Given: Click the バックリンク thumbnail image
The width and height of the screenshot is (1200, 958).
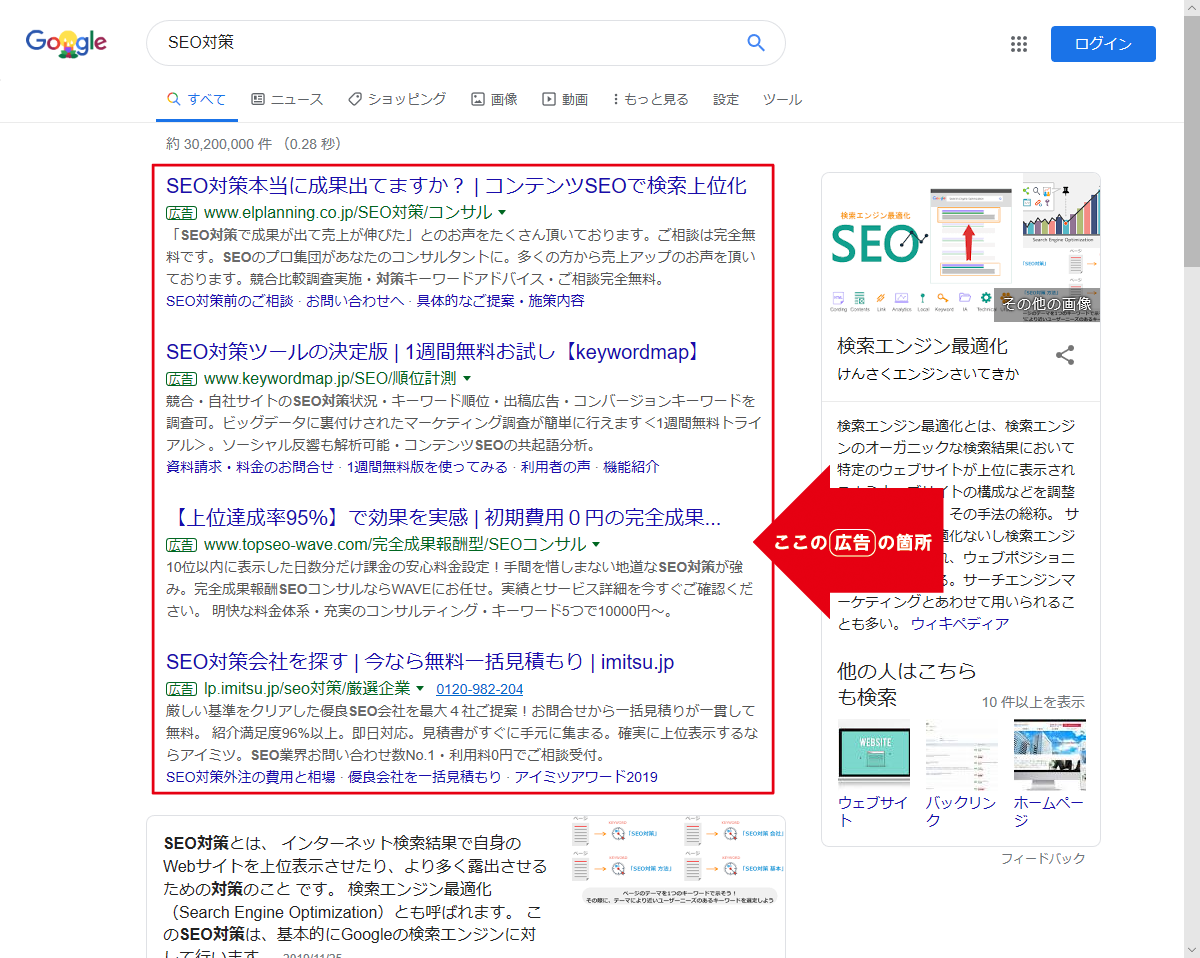Looking at the screenshot, I should (961, 755).
